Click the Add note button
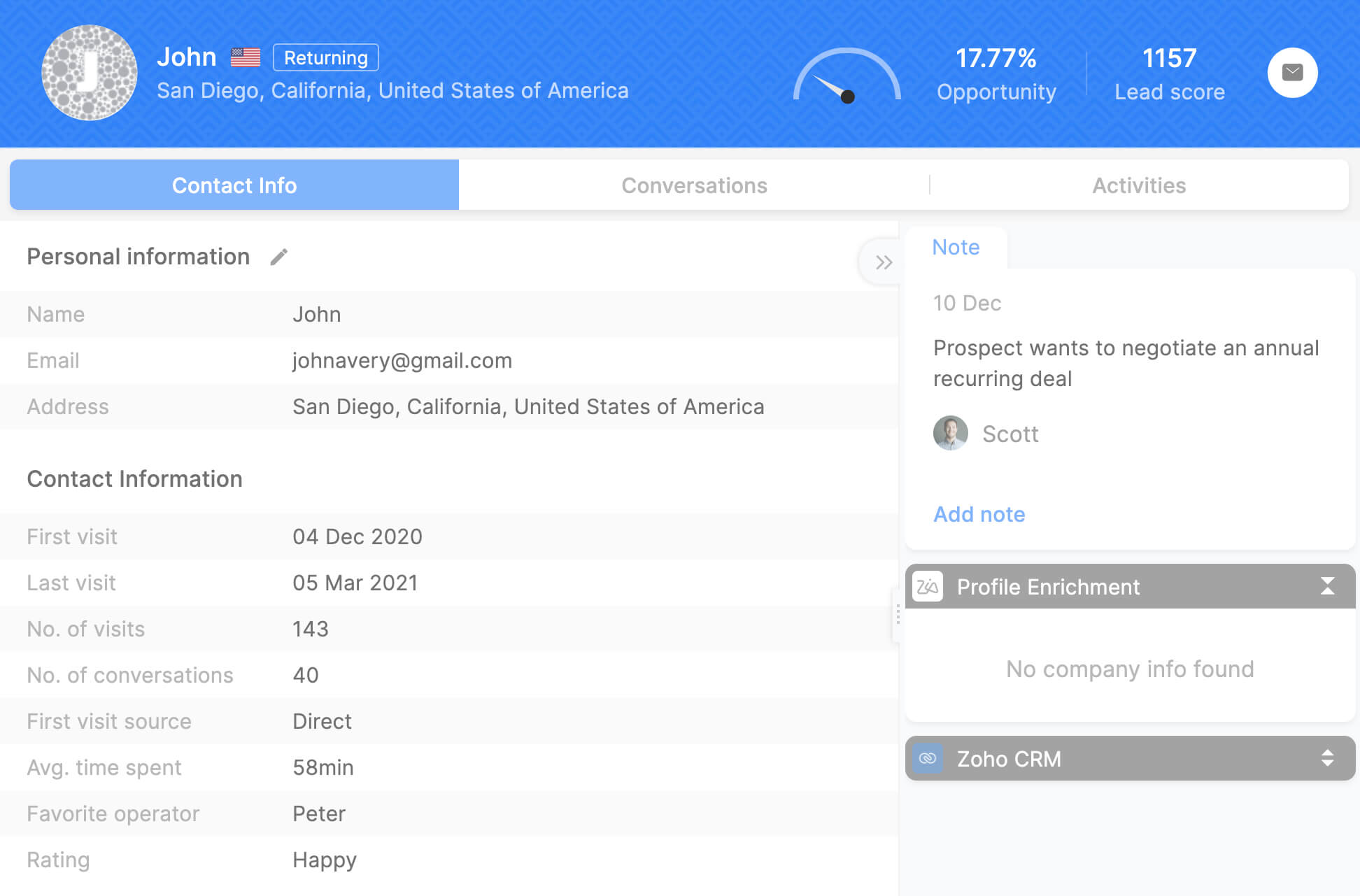 pos(978,513)
